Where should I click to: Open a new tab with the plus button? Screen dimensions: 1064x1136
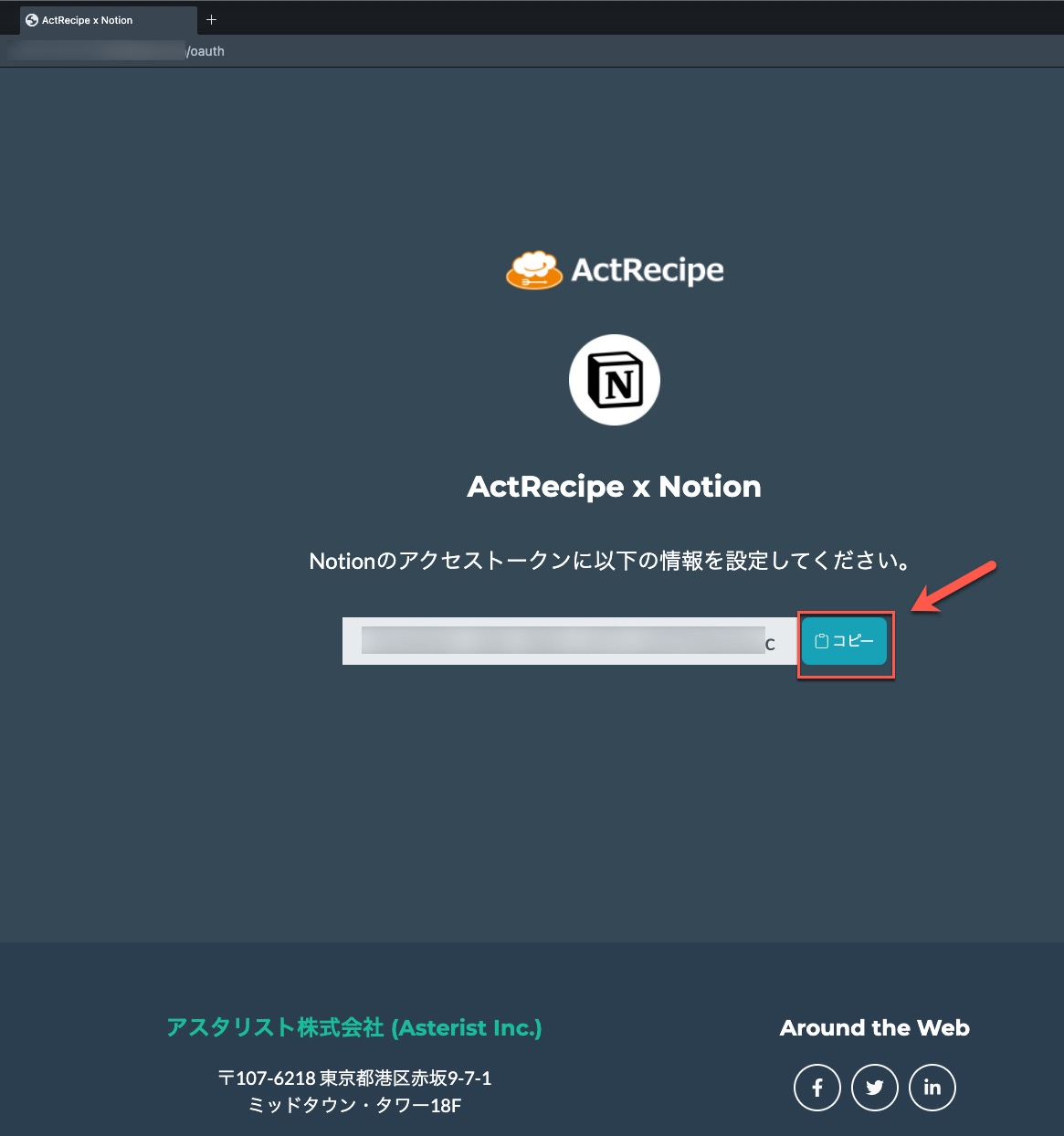click(211, 18)
